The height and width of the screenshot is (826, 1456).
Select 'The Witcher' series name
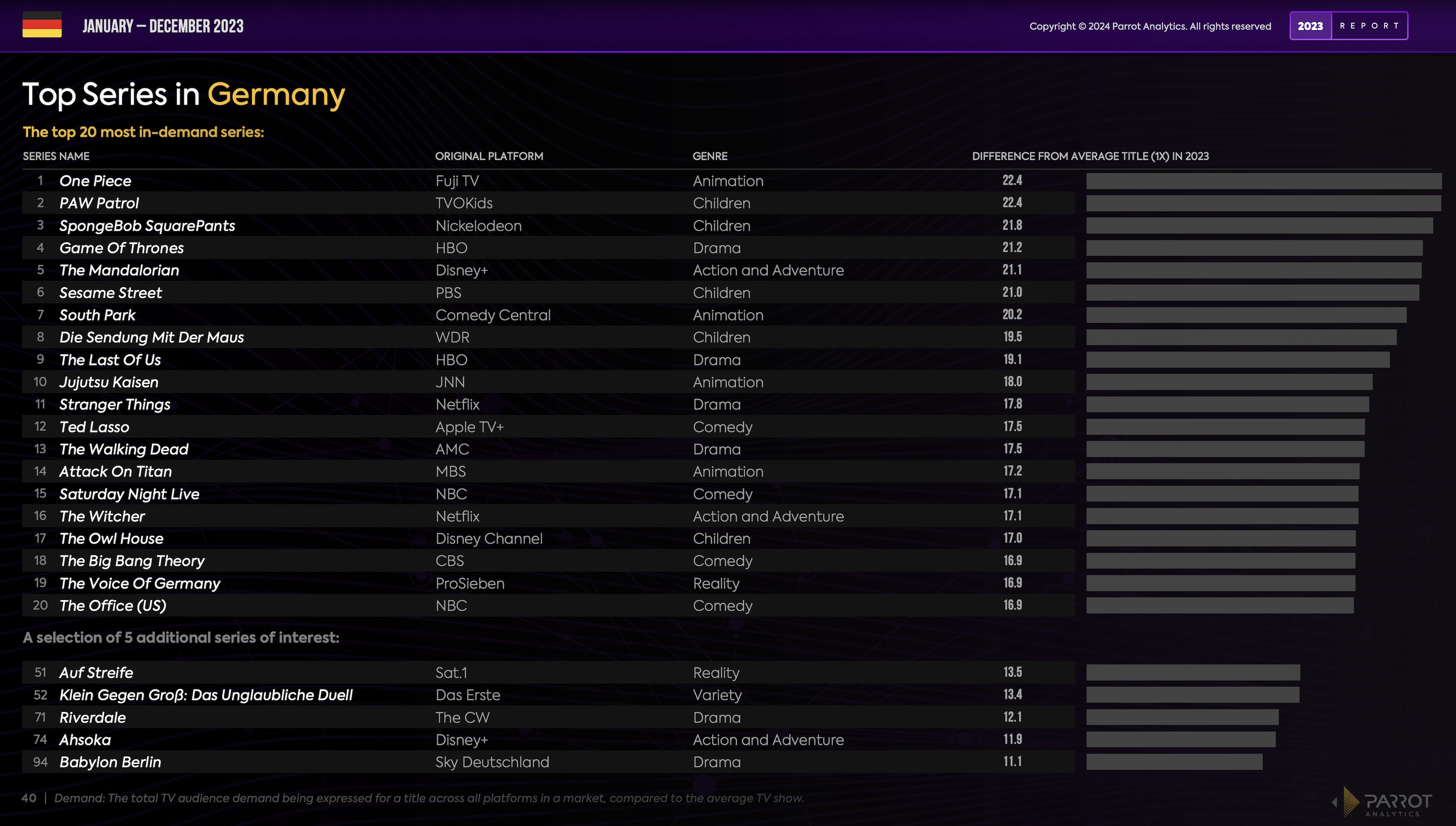pos(102,516)
